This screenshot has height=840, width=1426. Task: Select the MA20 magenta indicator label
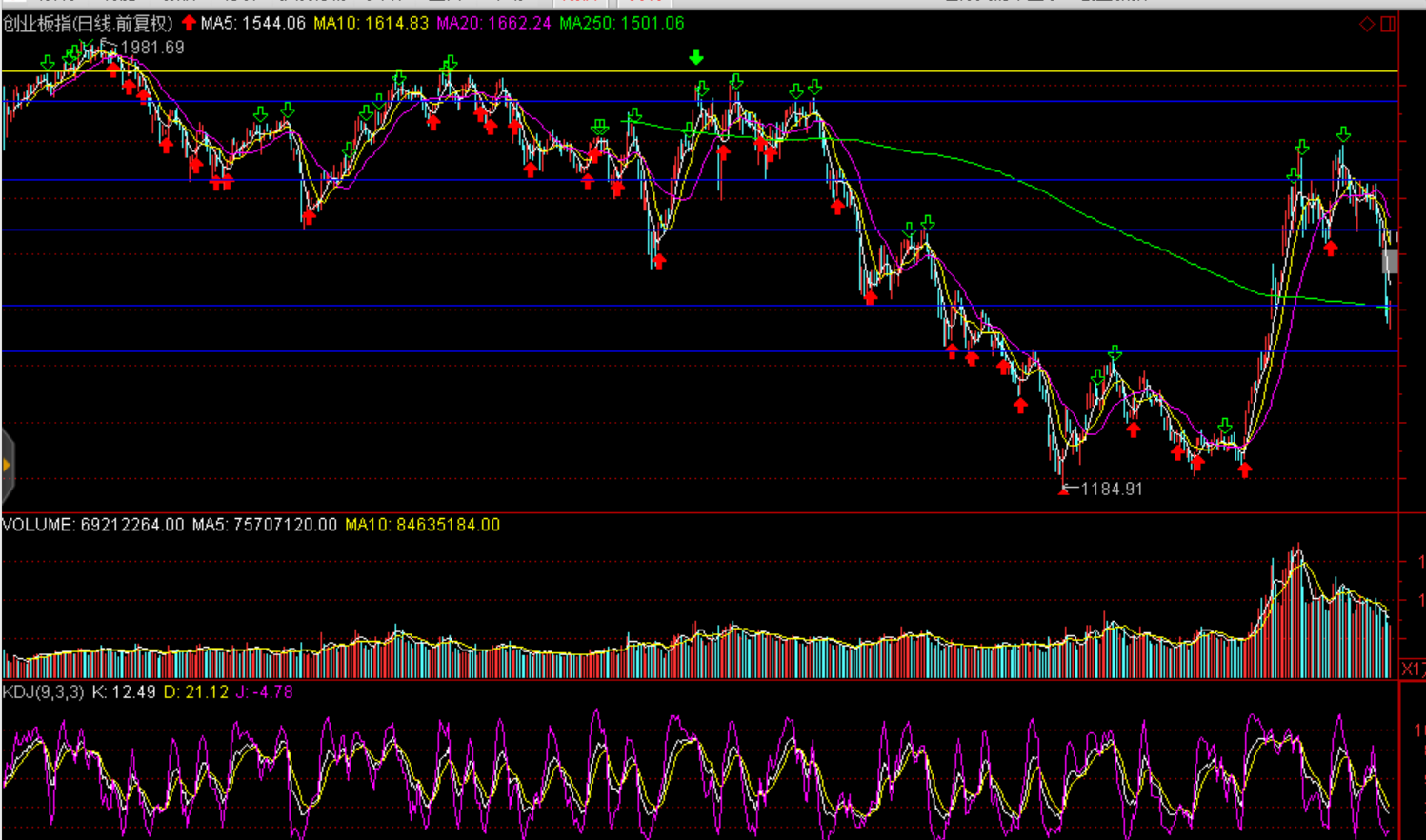click(493, 23)
